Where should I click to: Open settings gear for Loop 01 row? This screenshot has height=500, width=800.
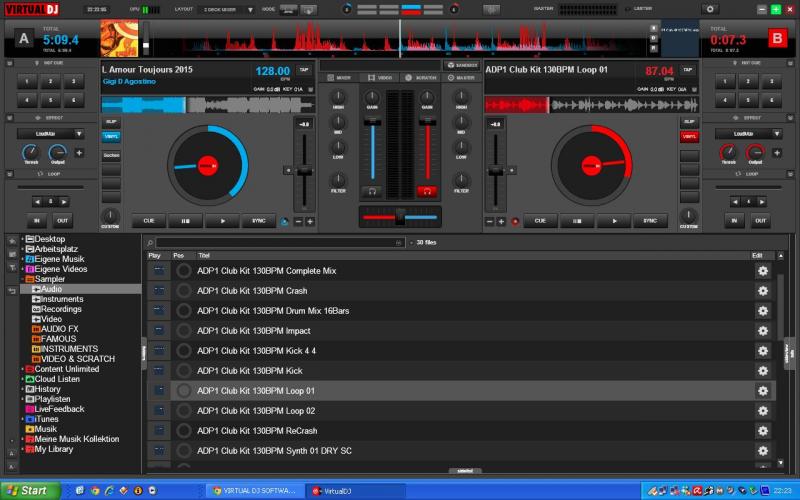[x=763, y=391]
